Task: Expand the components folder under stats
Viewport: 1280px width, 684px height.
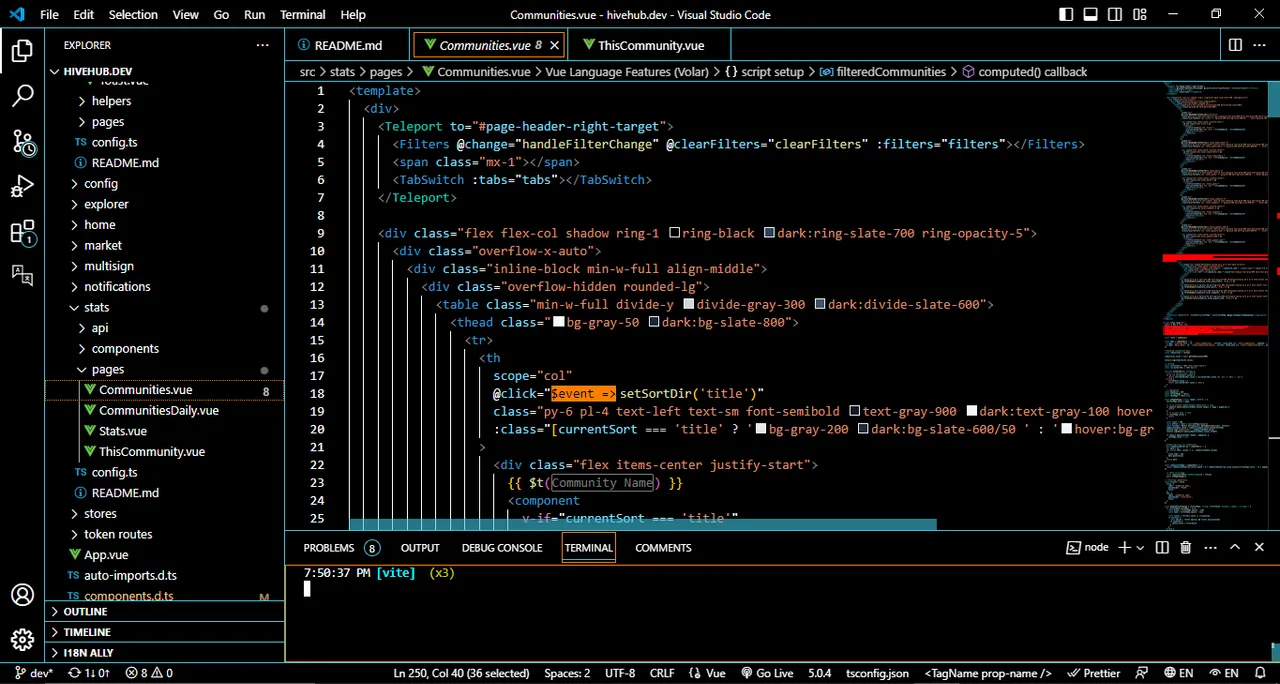Action: pos(125,348)
